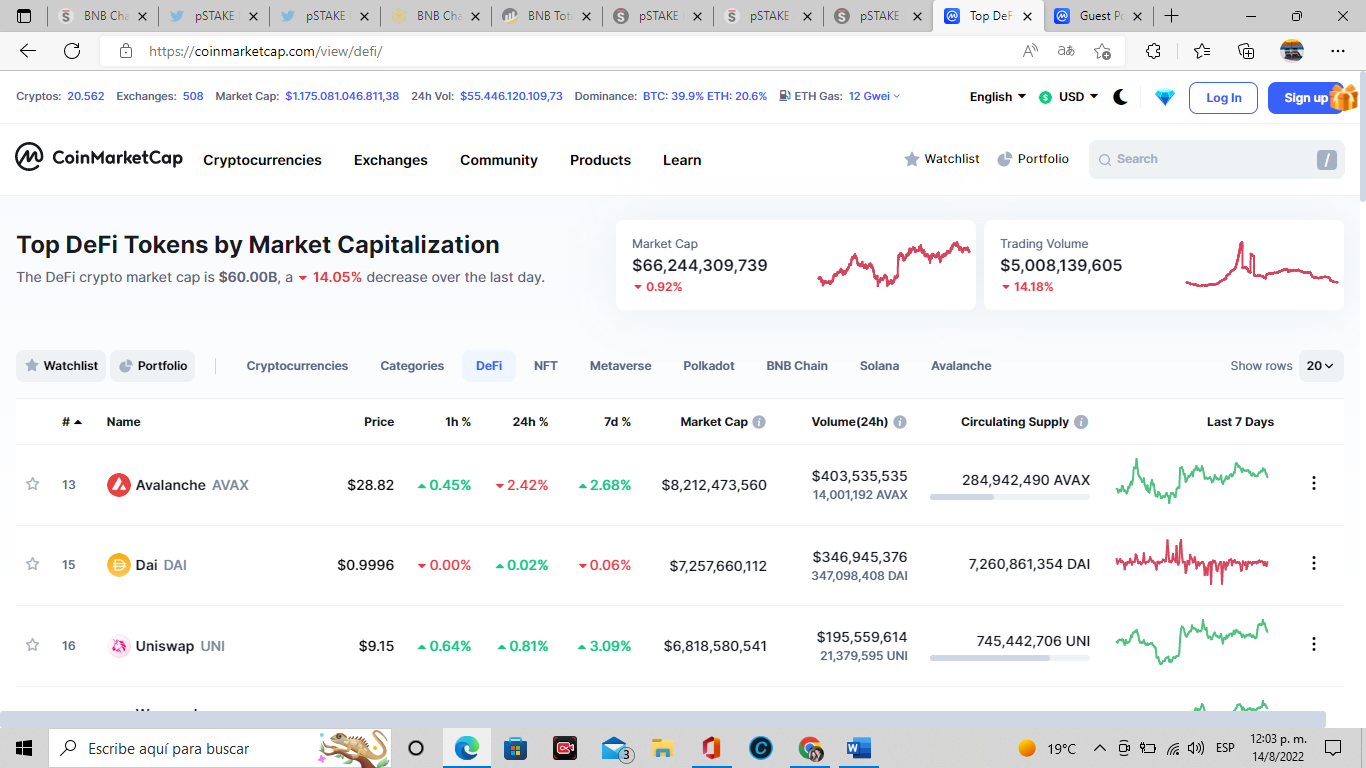Open the Products navigation menu
The width and height of the screenshot is (1366, 768).
click(x=600, y=160)
